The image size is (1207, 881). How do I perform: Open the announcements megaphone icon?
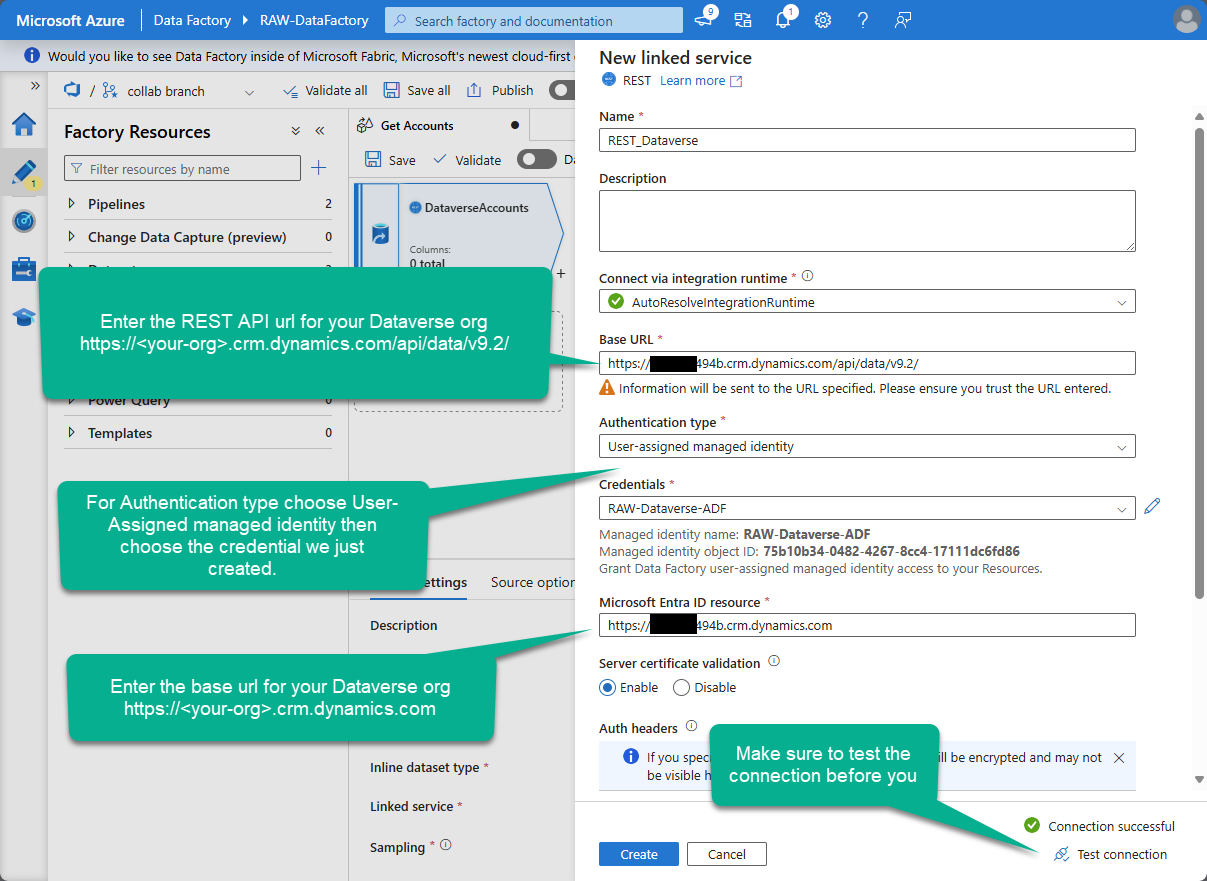[x=703, y=20]
